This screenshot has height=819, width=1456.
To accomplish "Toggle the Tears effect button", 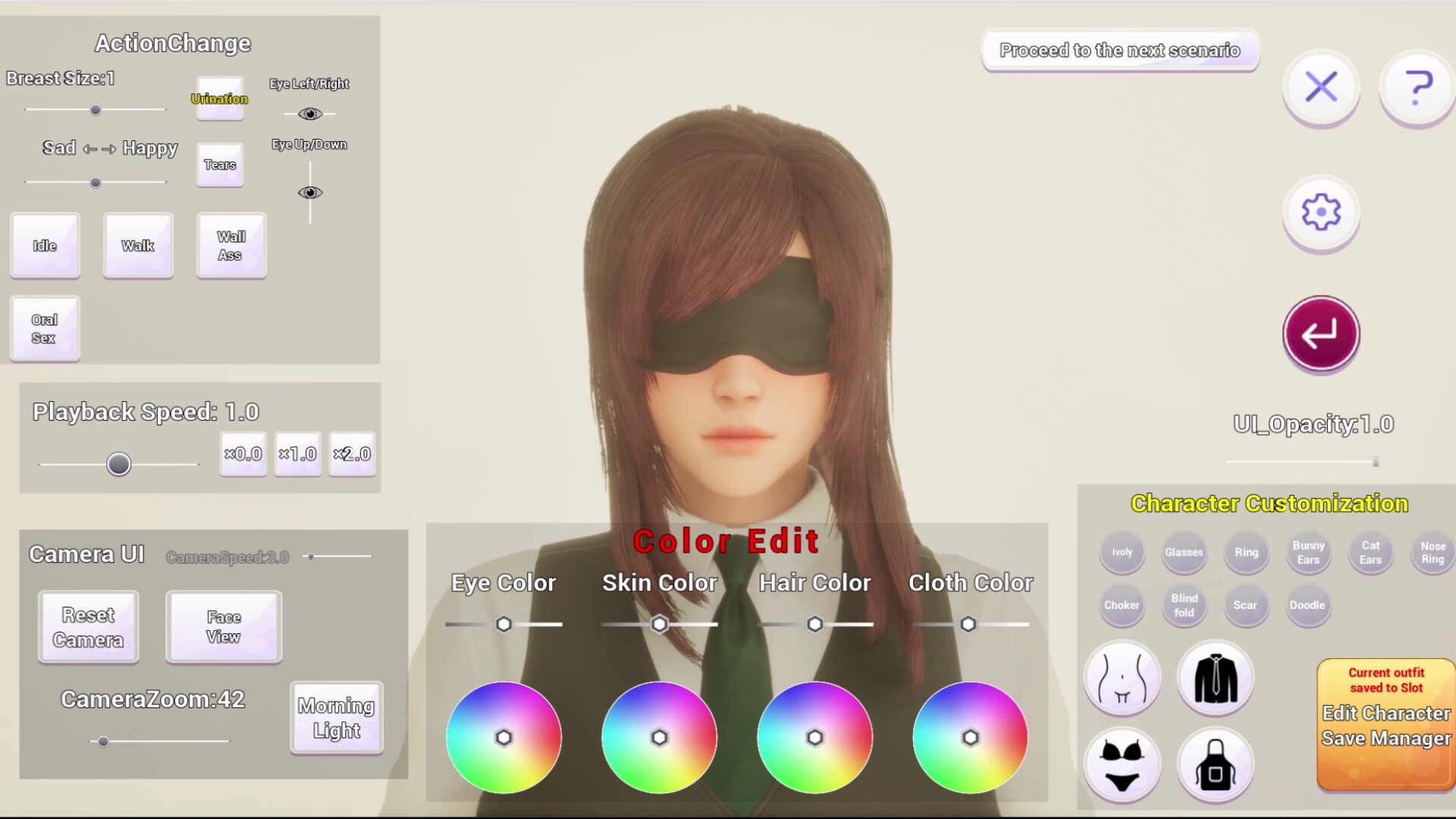I will click(220, 165).
